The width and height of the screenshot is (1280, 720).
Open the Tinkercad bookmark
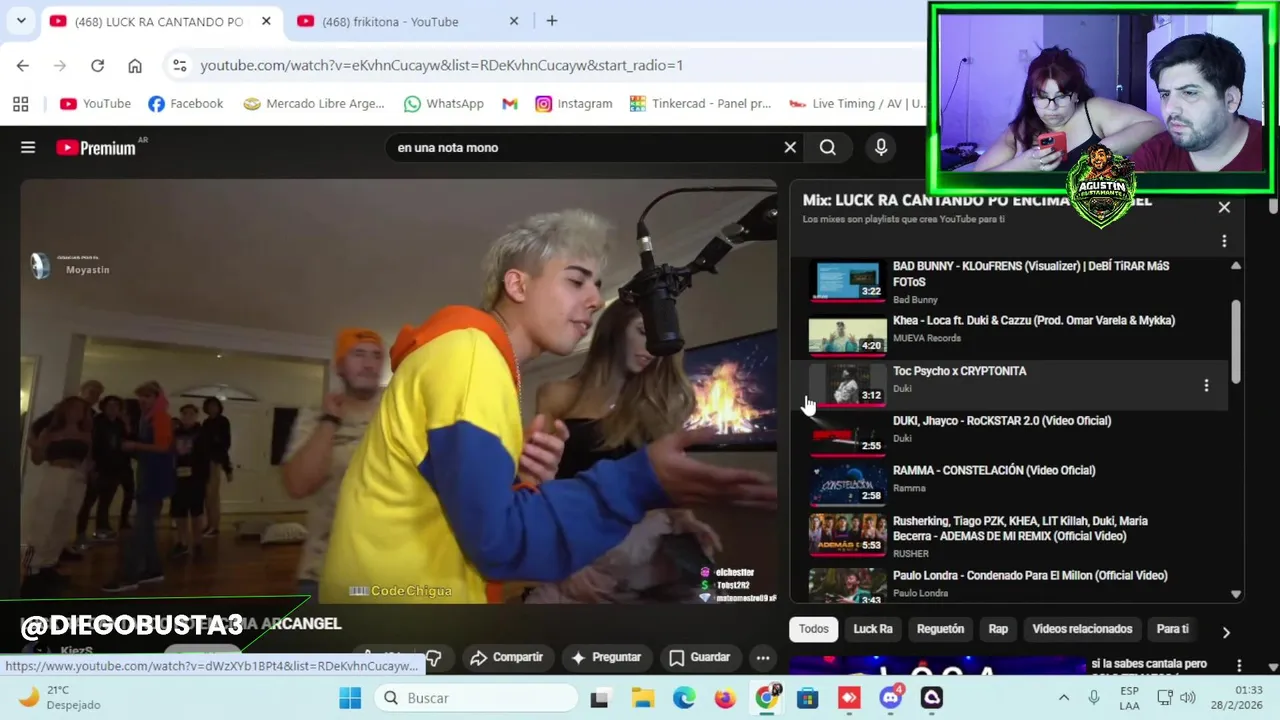pyautogui.click(x=700, y=103)
